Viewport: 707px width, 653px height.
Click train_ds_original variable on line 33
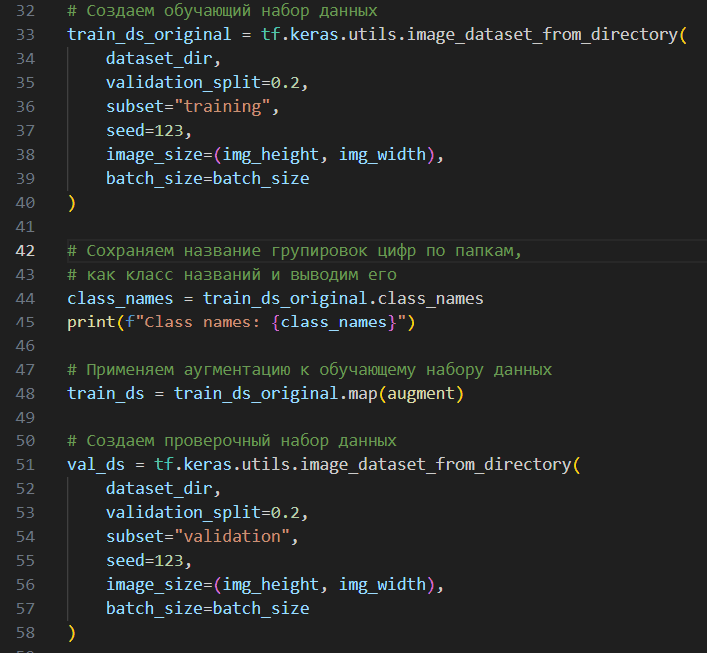click(x=149, y=35)
